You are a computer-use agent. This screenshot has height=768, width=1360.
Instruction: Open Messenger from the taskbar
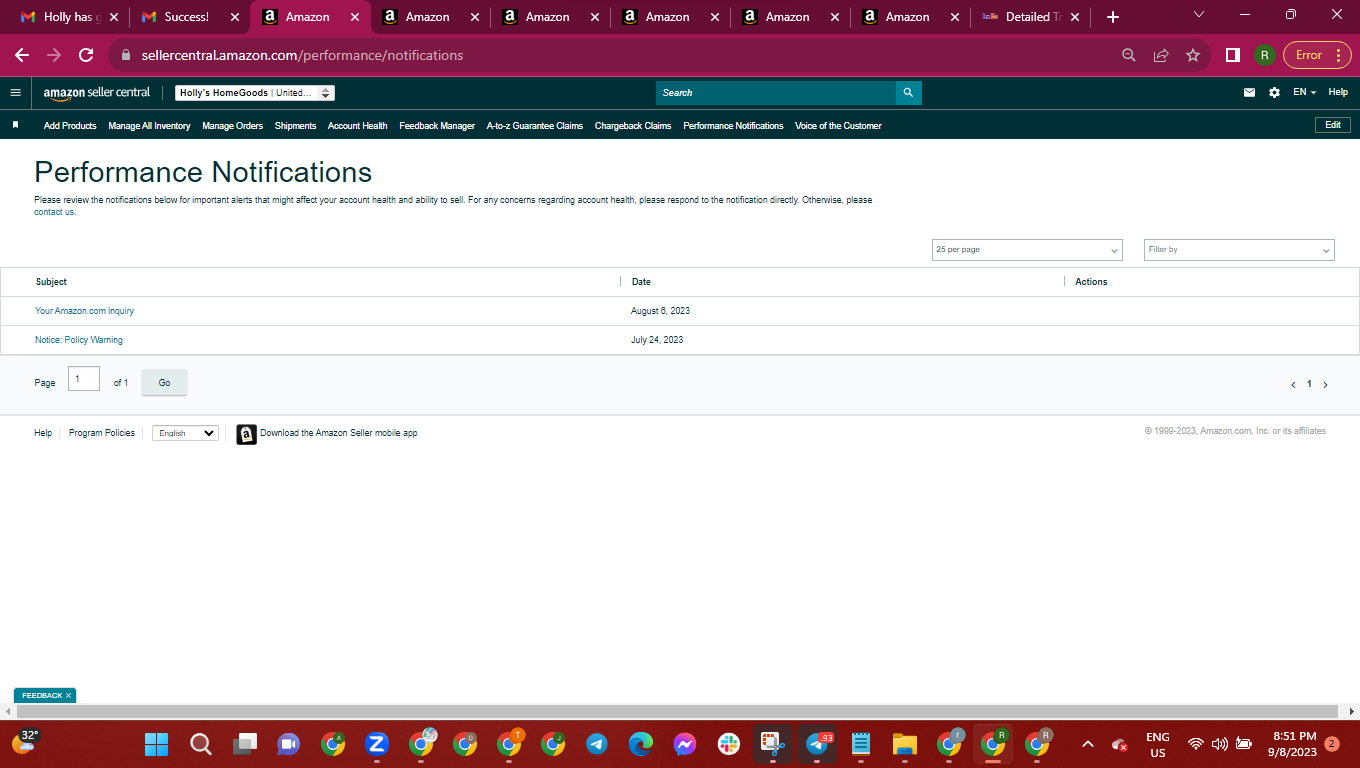click(685, 744)
